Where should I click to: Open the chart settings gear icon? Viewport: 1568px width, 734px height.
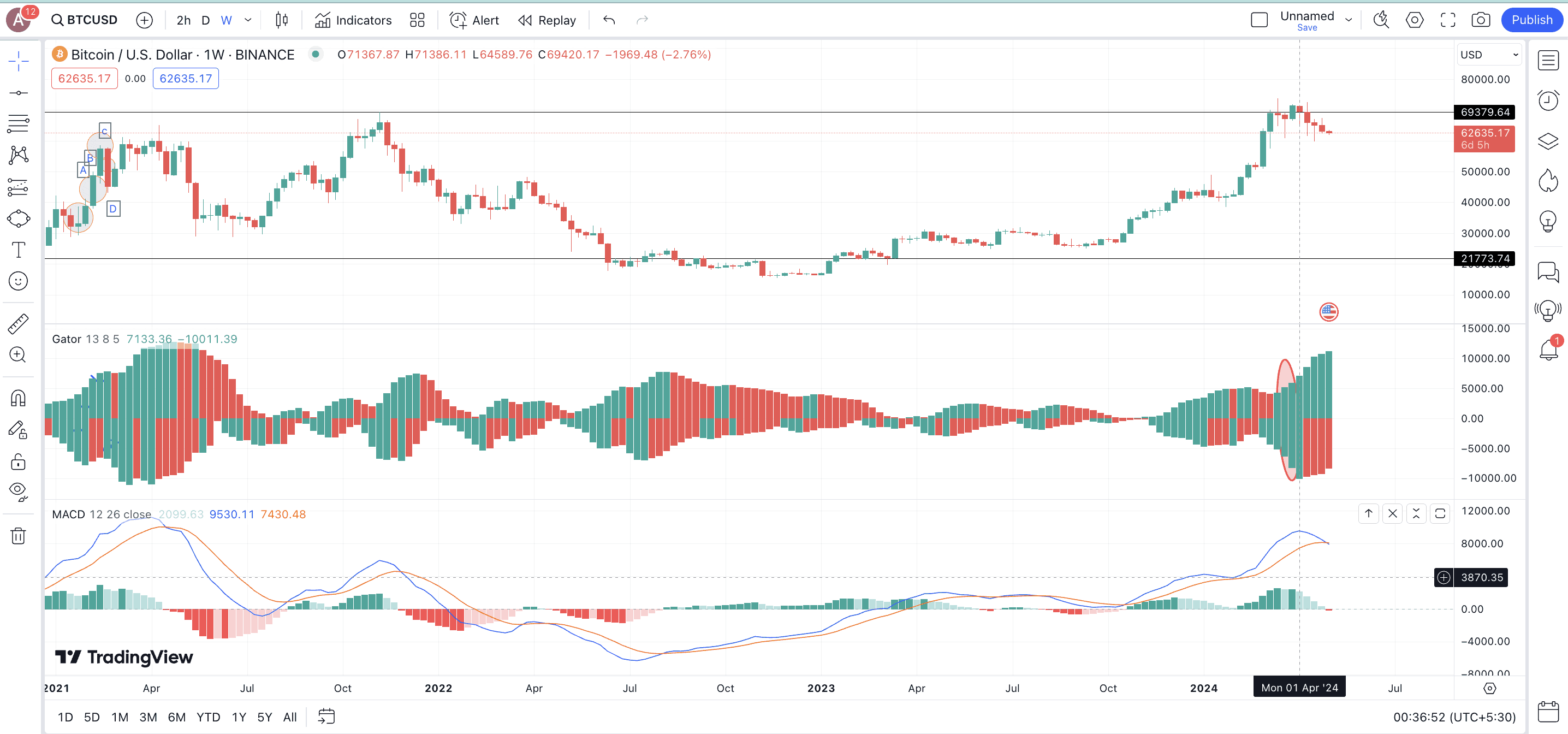pos(1414,20)
